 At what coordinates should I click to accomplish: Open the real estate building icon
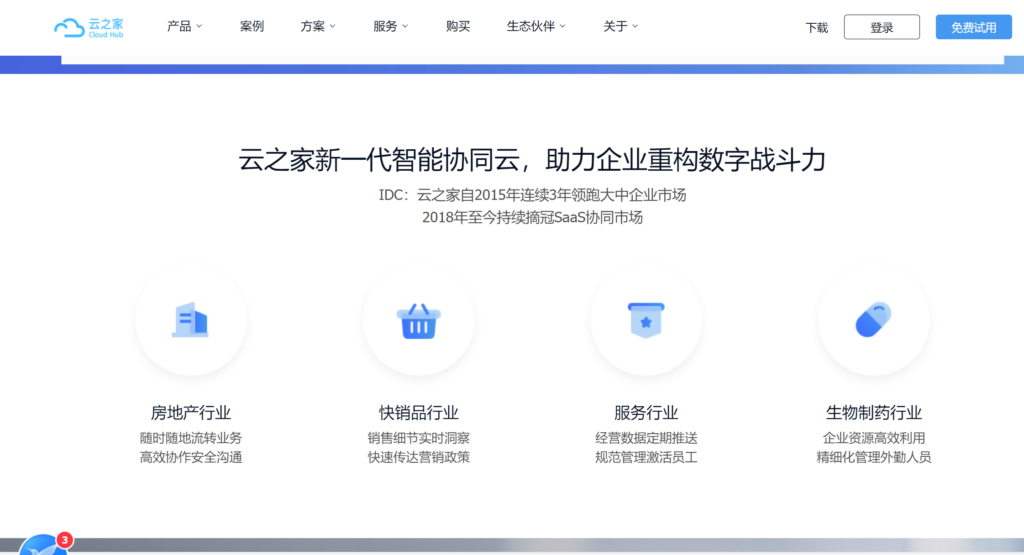pyautogui.click(x=190, y=320)
